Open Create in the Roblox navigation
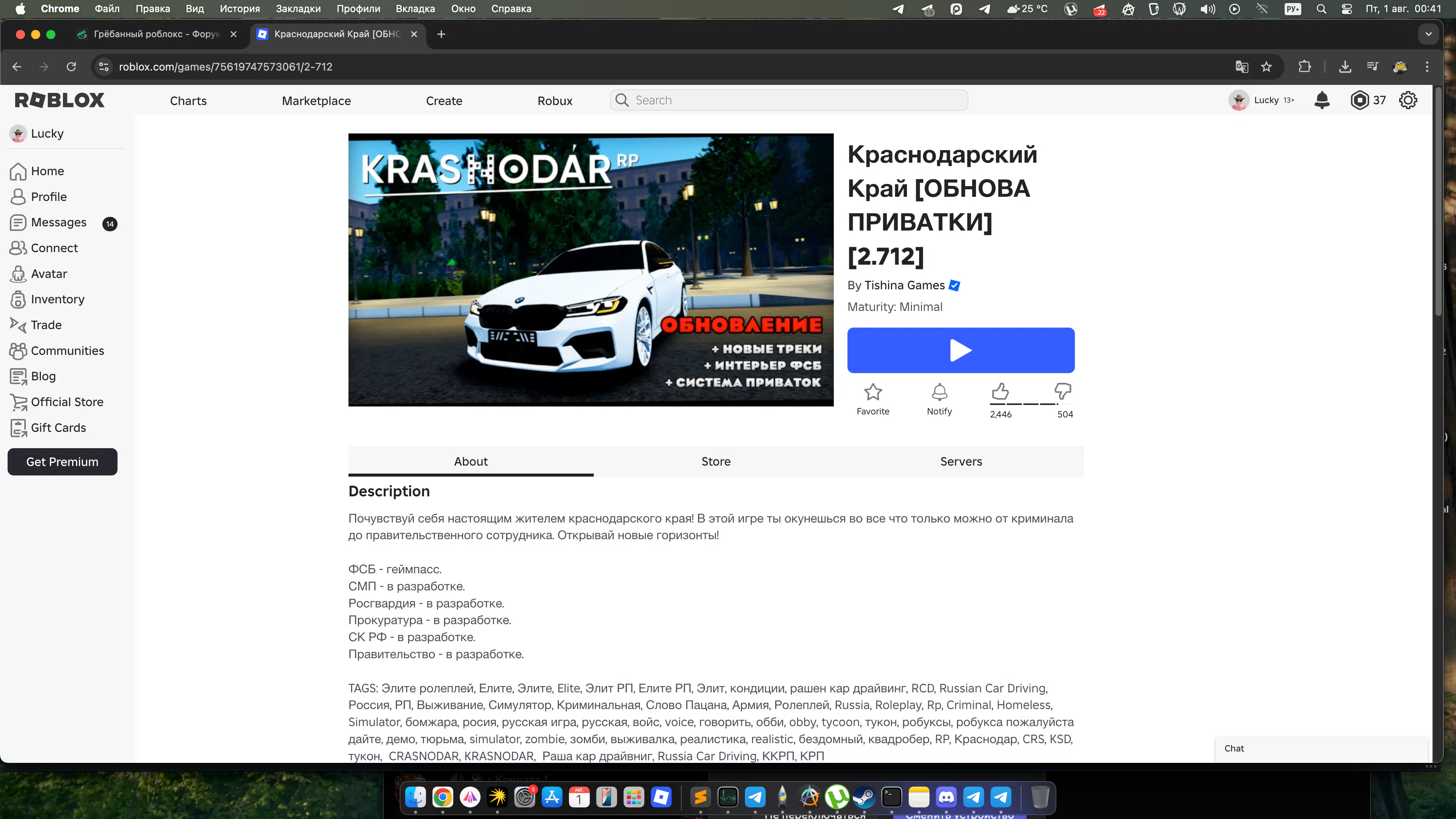The image size is (1456, 819). pyautogui.click(x=444, y=100)
